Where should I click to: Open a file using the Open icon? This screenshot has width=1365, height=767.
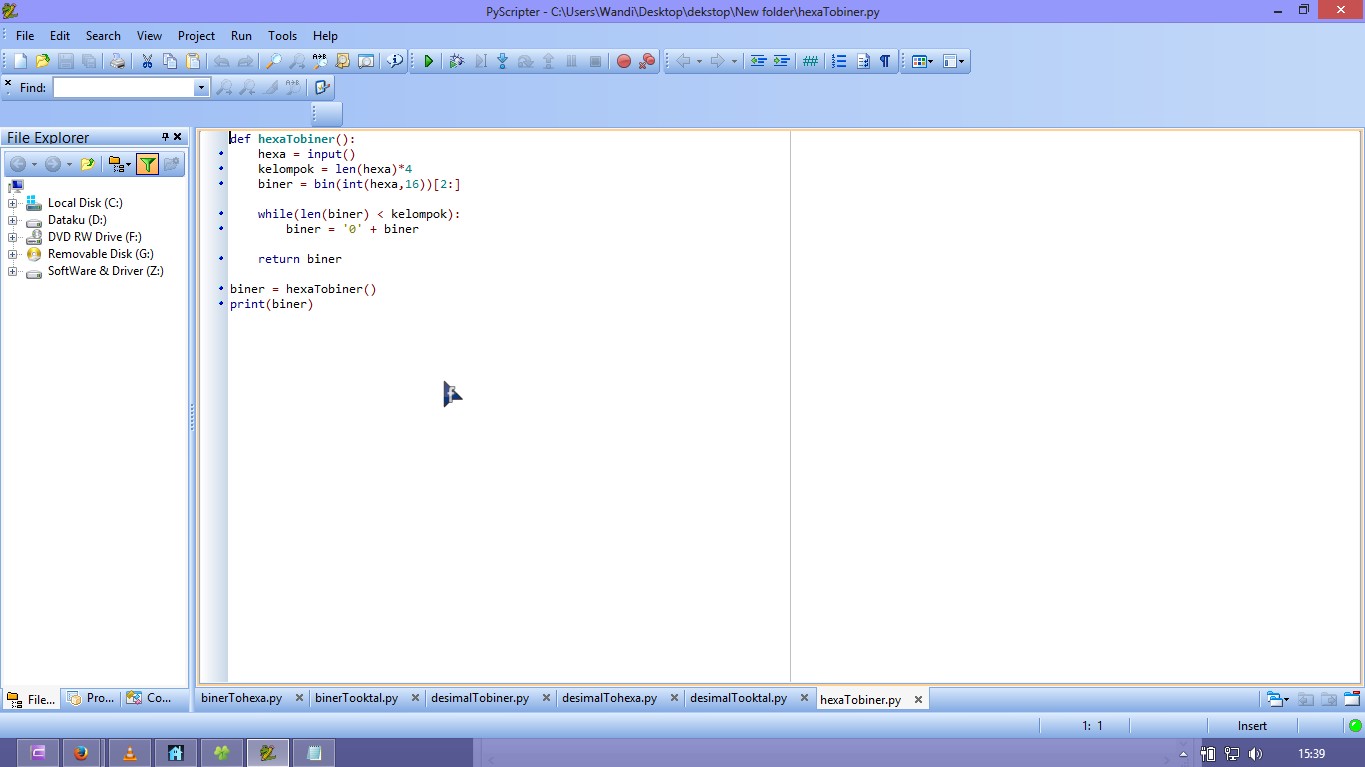pyautogui.click(x=41, y=61)
